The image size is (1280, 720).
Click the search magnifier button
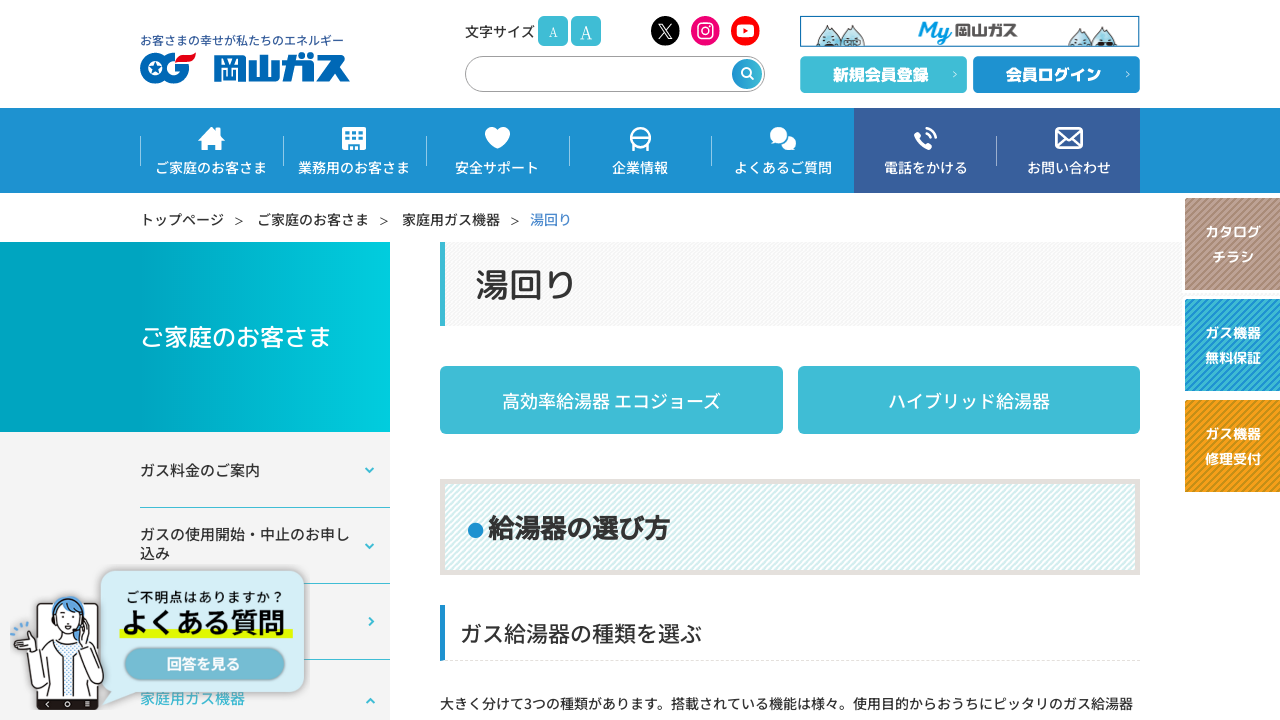tap(747, 74)
